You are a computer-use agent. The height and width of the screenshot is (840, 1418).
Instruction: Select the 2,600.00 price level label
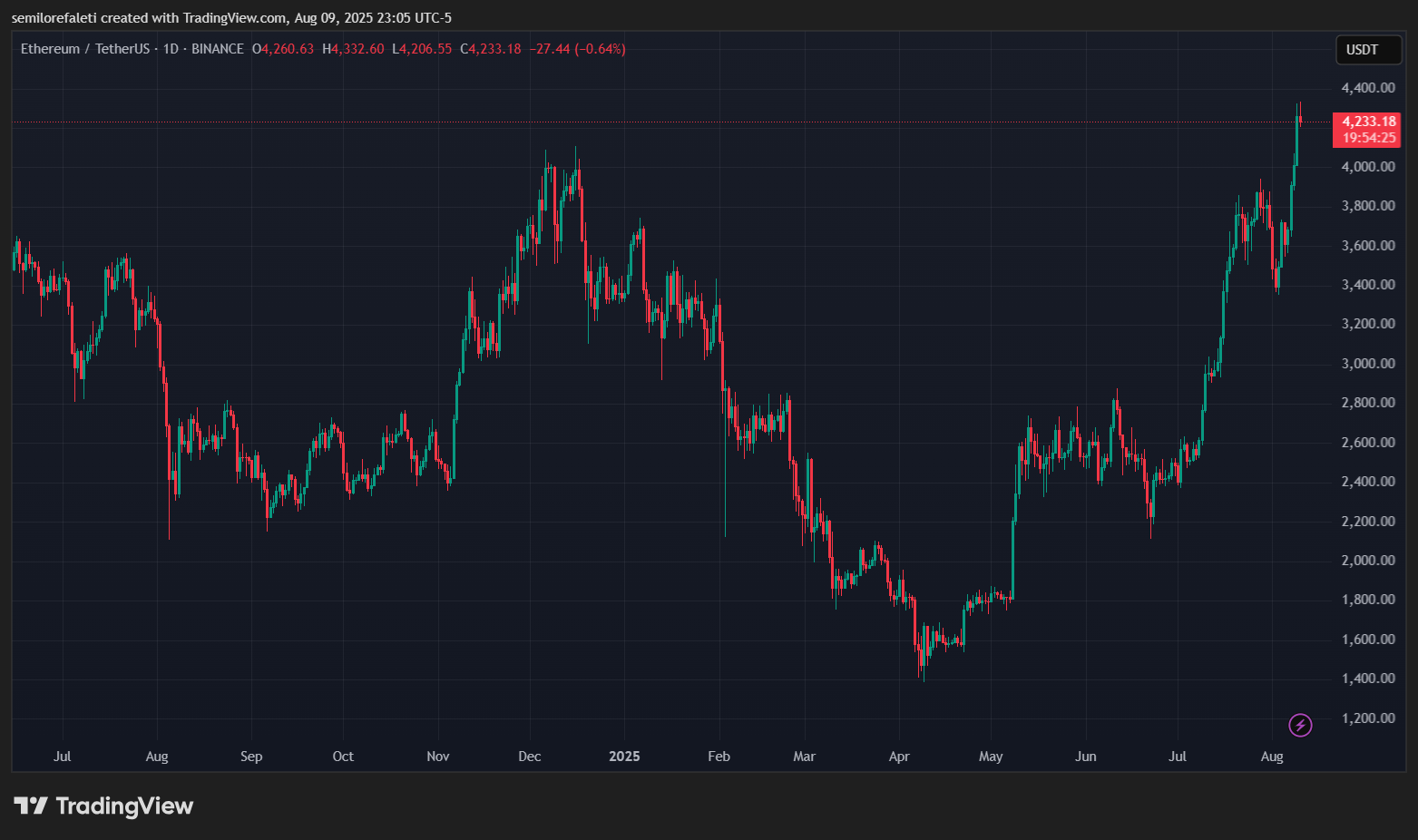1368,443
